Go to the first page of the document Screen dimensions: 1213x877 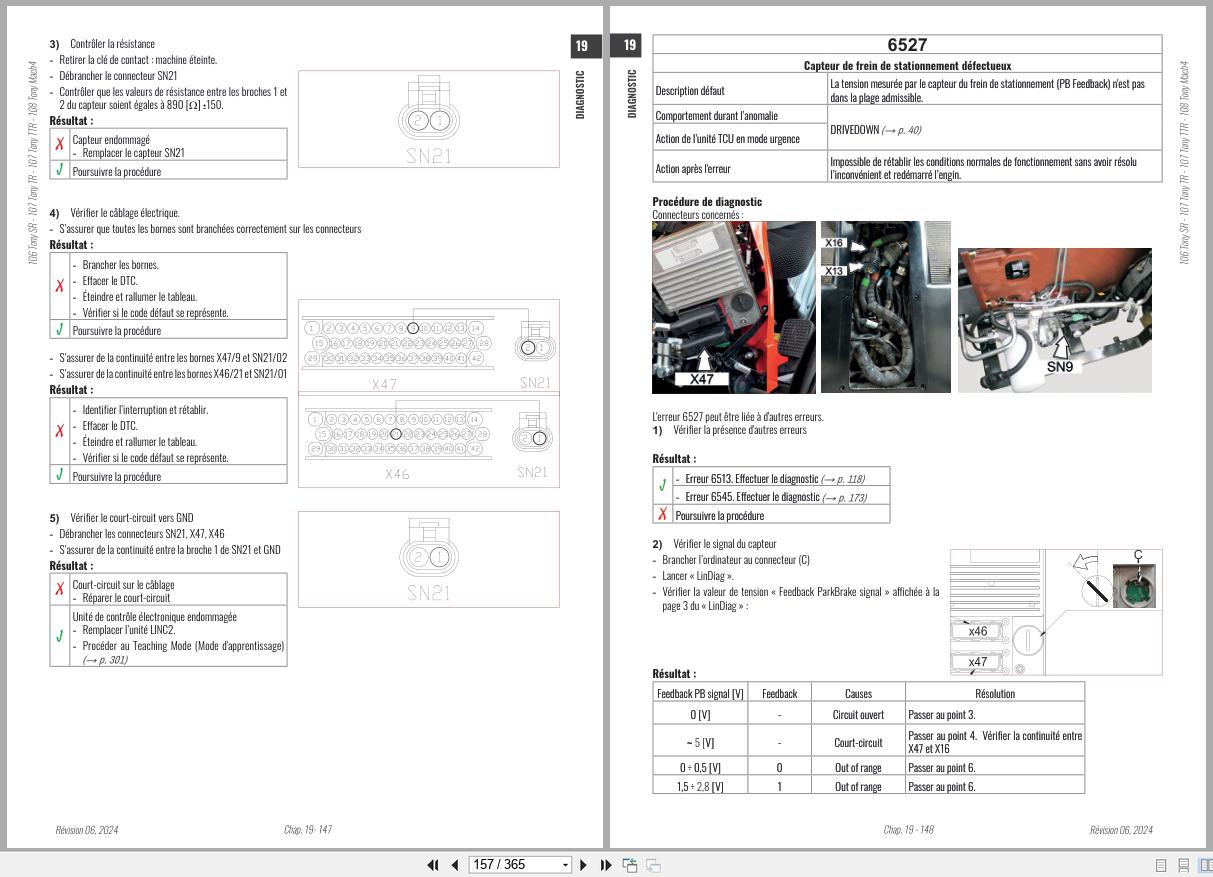[x=433, y=864]
